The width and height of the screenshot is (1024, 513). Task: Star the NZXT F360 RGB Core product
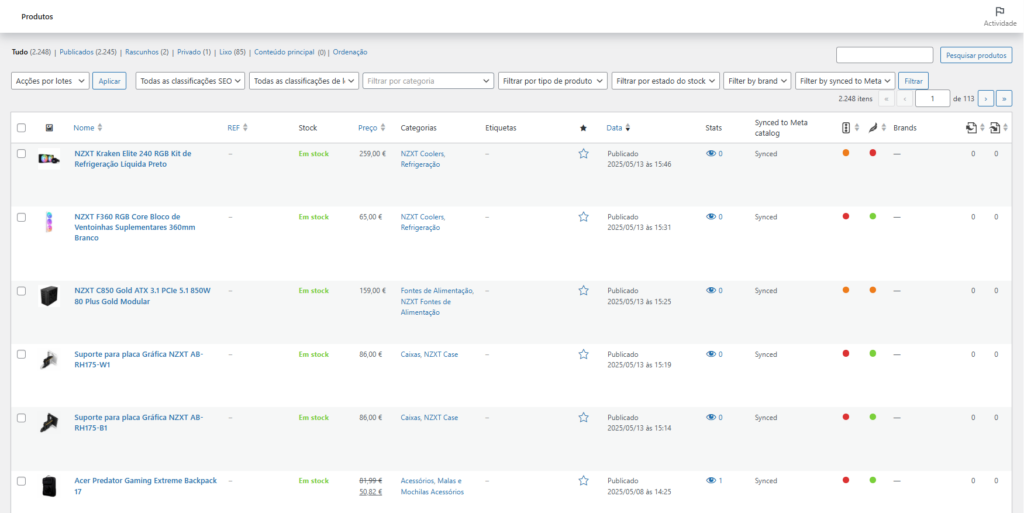tap(583, 217)
